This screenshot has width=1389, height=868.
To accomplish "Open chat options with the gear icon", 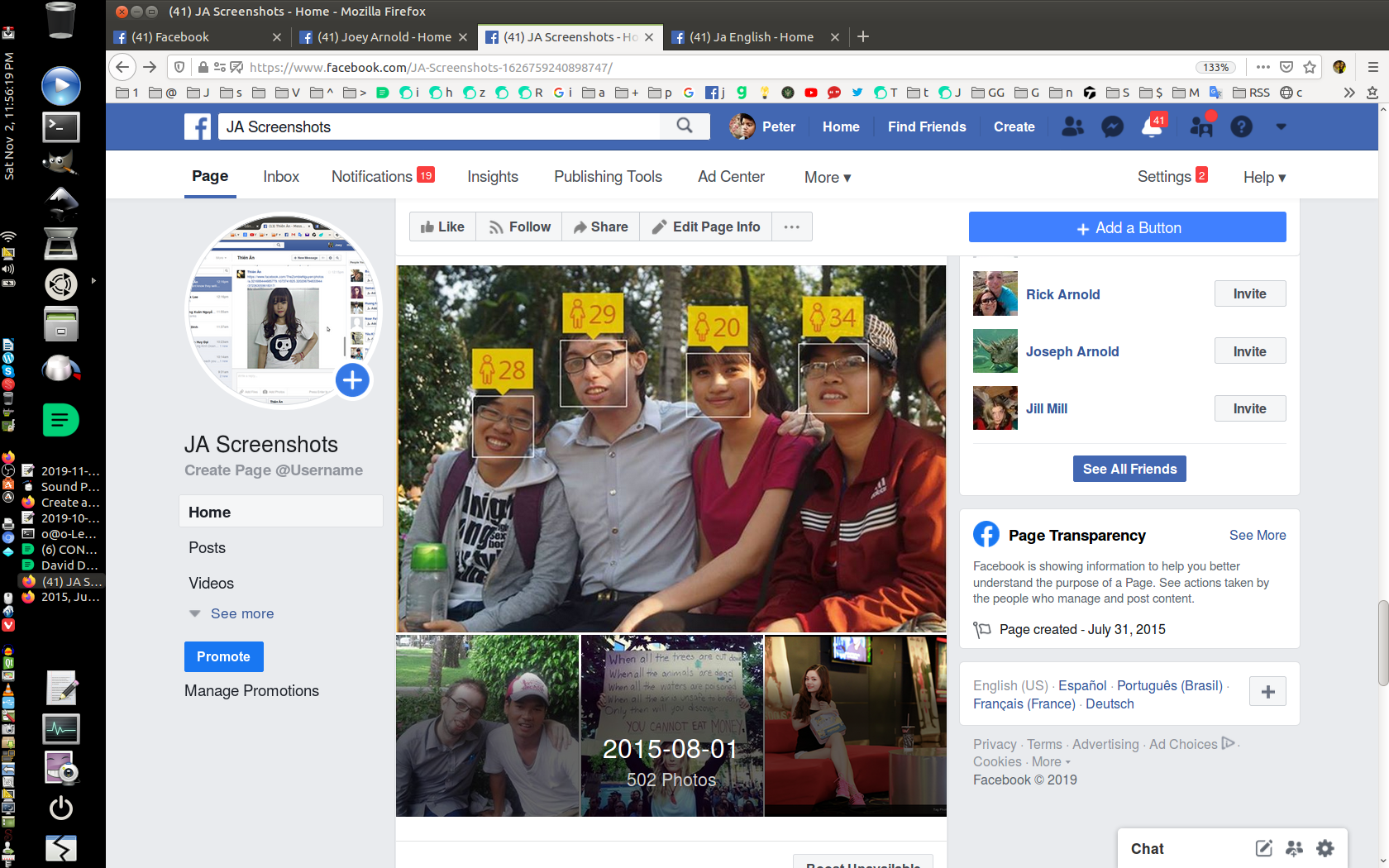I will tap(1325, 848).
